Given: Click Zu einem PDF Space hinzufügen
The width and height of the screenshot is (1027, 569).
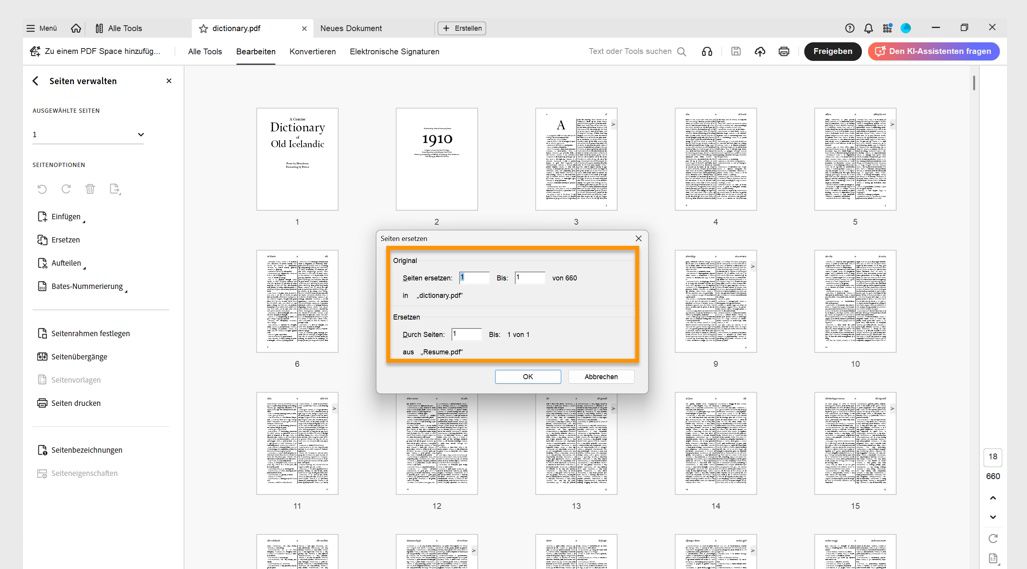Looking at the screenshot, I should pyautogui.click(x=95, y=51).
